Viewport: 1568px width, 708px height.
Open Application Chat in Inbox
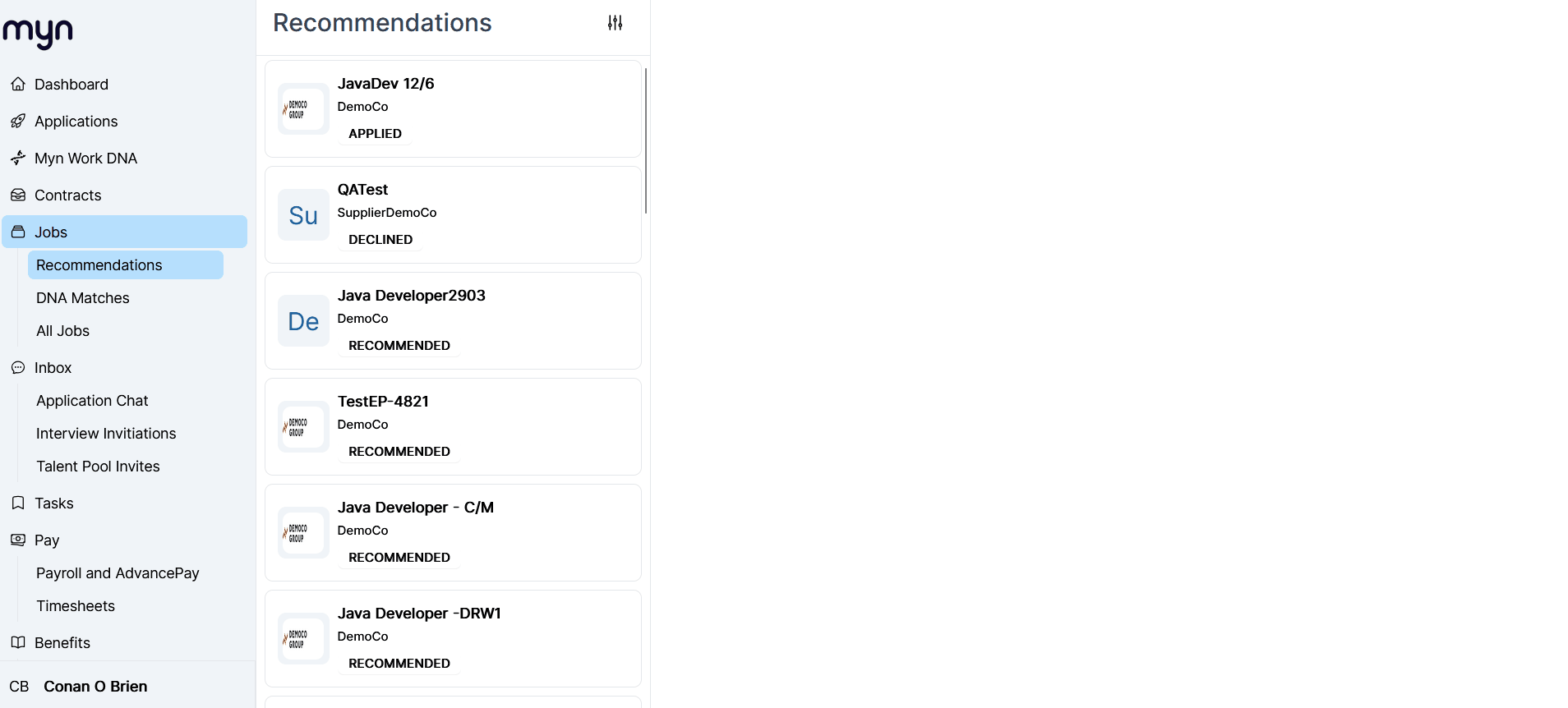pos(92,401)
